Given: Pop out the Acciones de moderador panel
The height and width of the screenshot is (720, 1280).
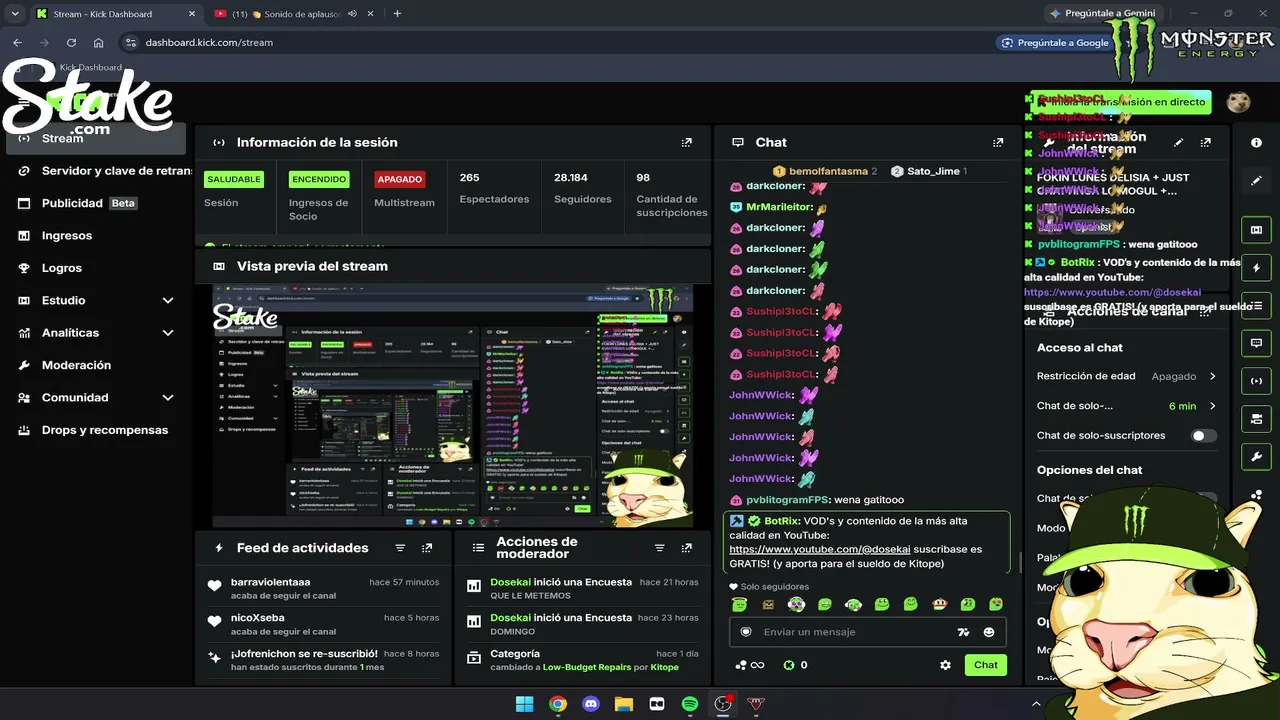Looking at the screenshot, I should point(686,548).
